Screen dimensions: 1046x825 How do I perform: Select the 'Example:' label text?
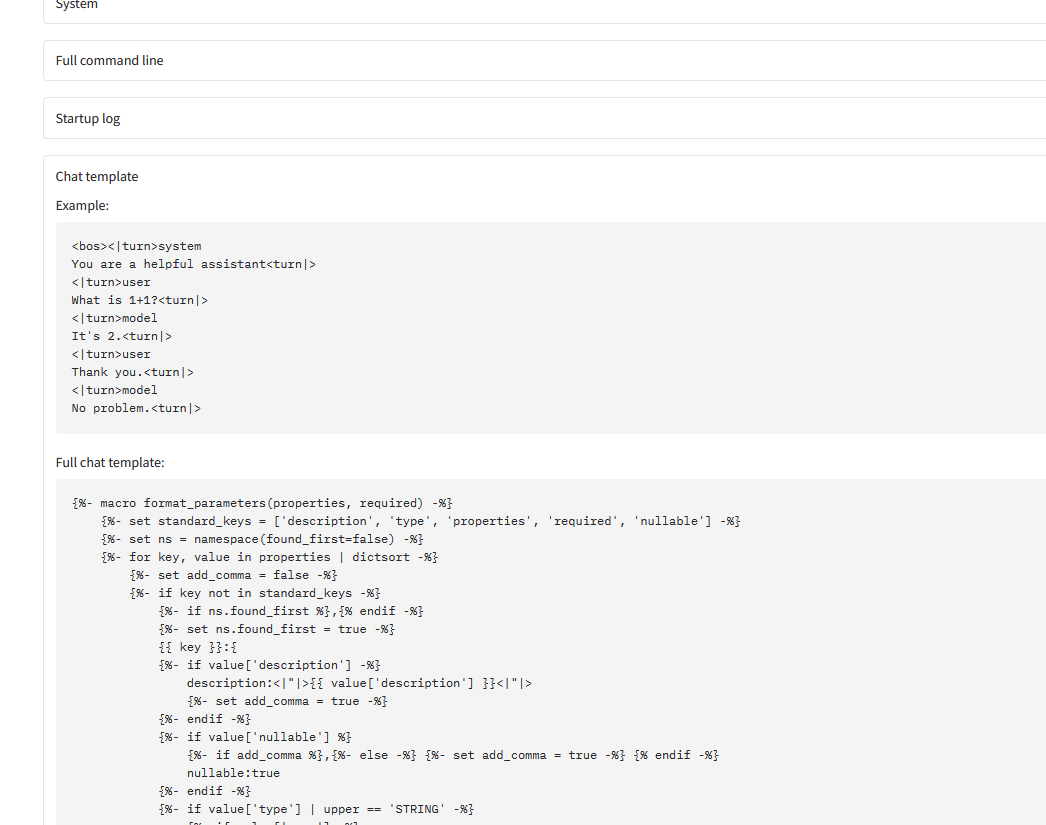tap(82, 205)
